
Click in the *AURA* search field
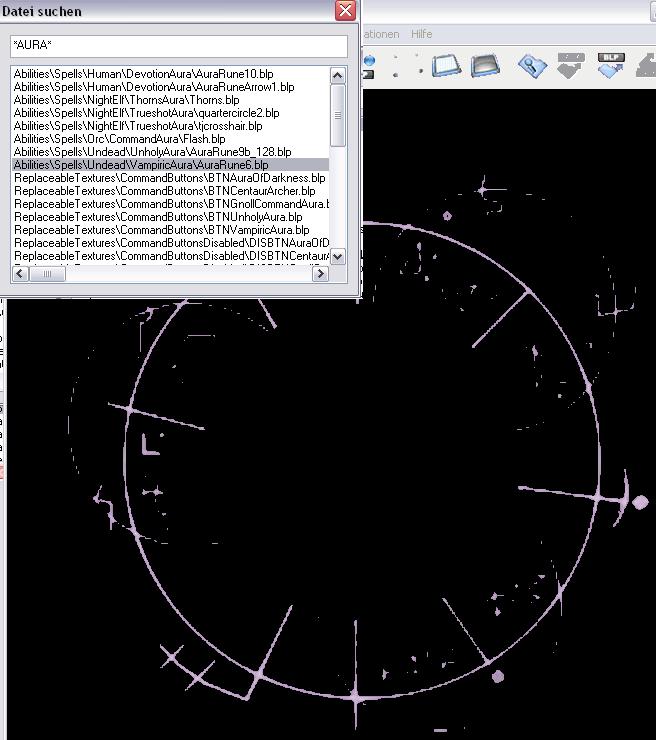coord(179,46)
